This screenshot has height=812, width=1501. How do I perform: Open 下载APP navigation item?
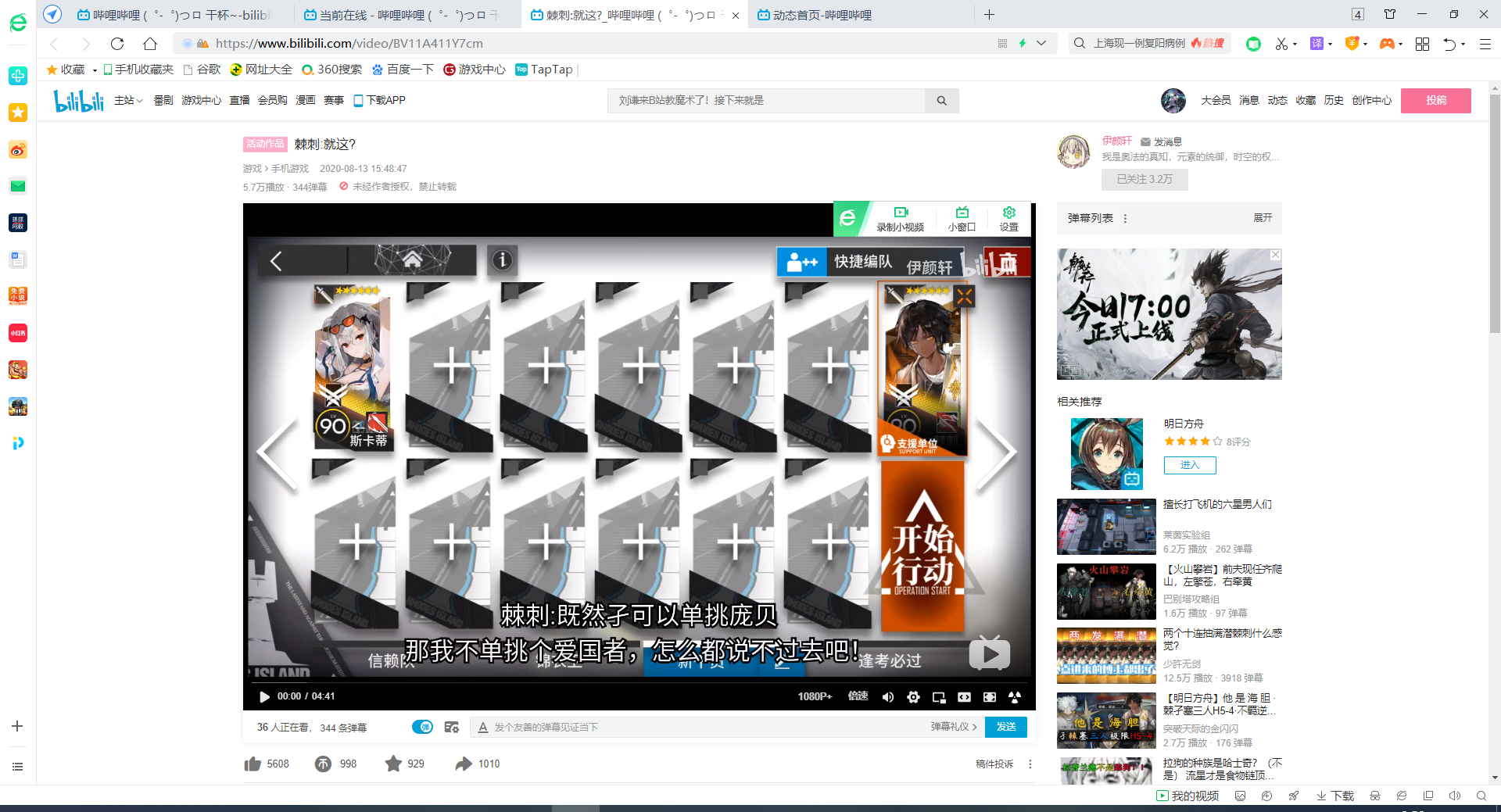click(x=379, y=100)
